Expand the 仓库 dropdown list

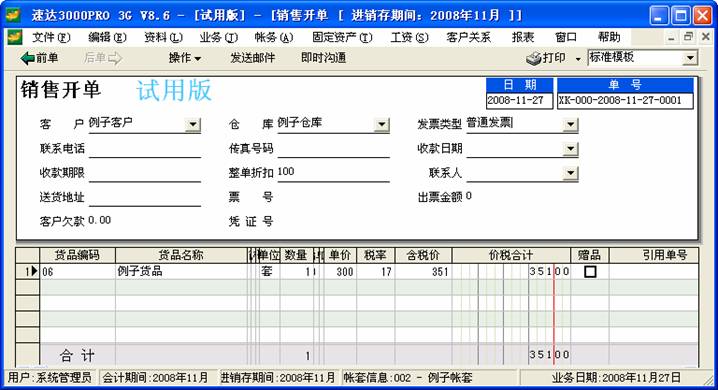pos(381,124)
